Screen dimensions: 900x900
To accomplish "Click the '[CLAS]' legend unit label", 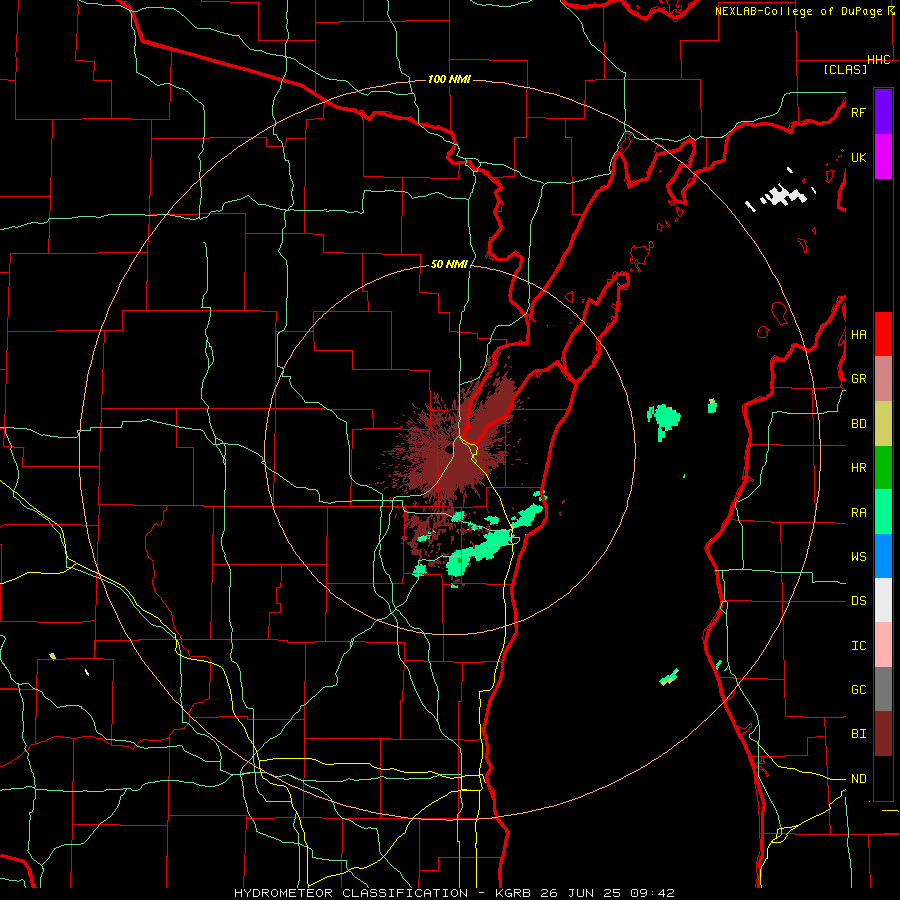I will pyautogui.click(x=845, y=69).
